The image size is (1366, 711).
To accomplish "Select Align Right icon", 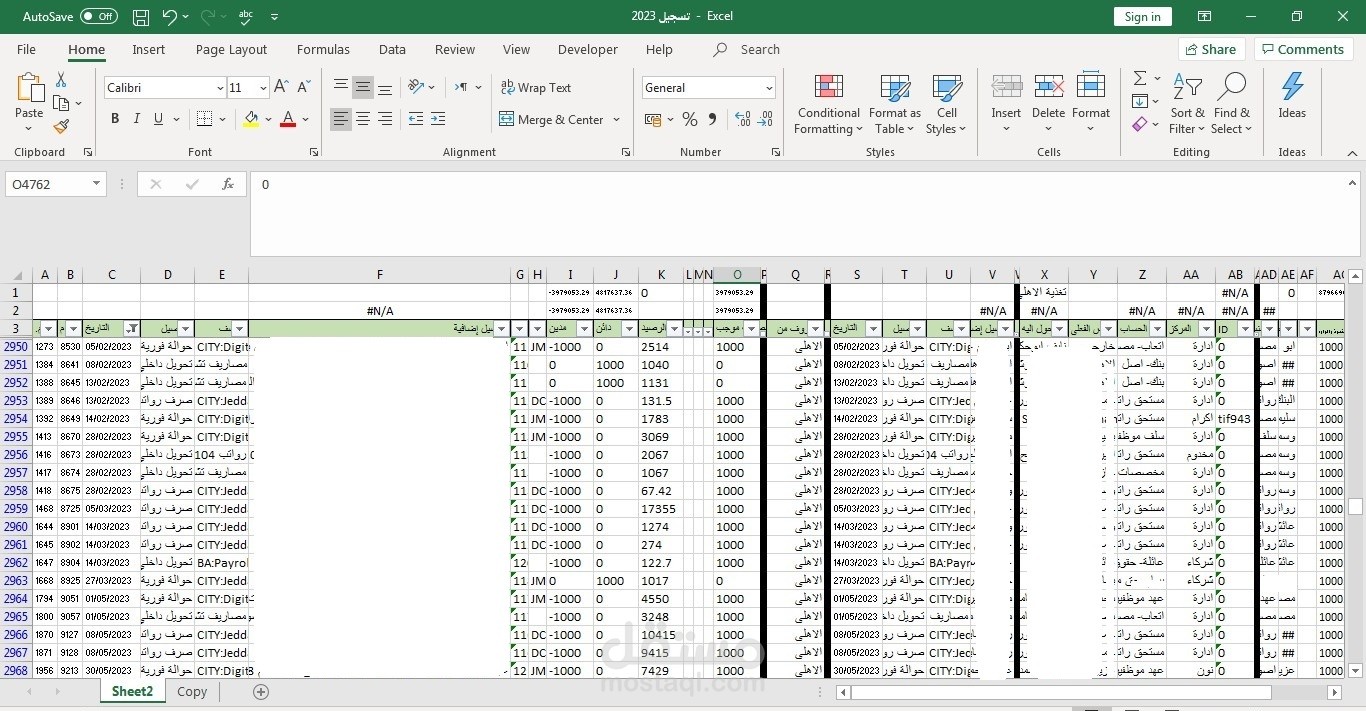I will 385,119.
